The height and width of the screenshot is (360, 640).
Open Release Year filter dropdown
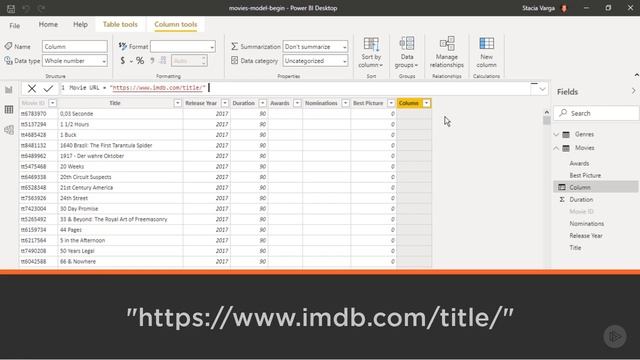[x=225, y=103]
